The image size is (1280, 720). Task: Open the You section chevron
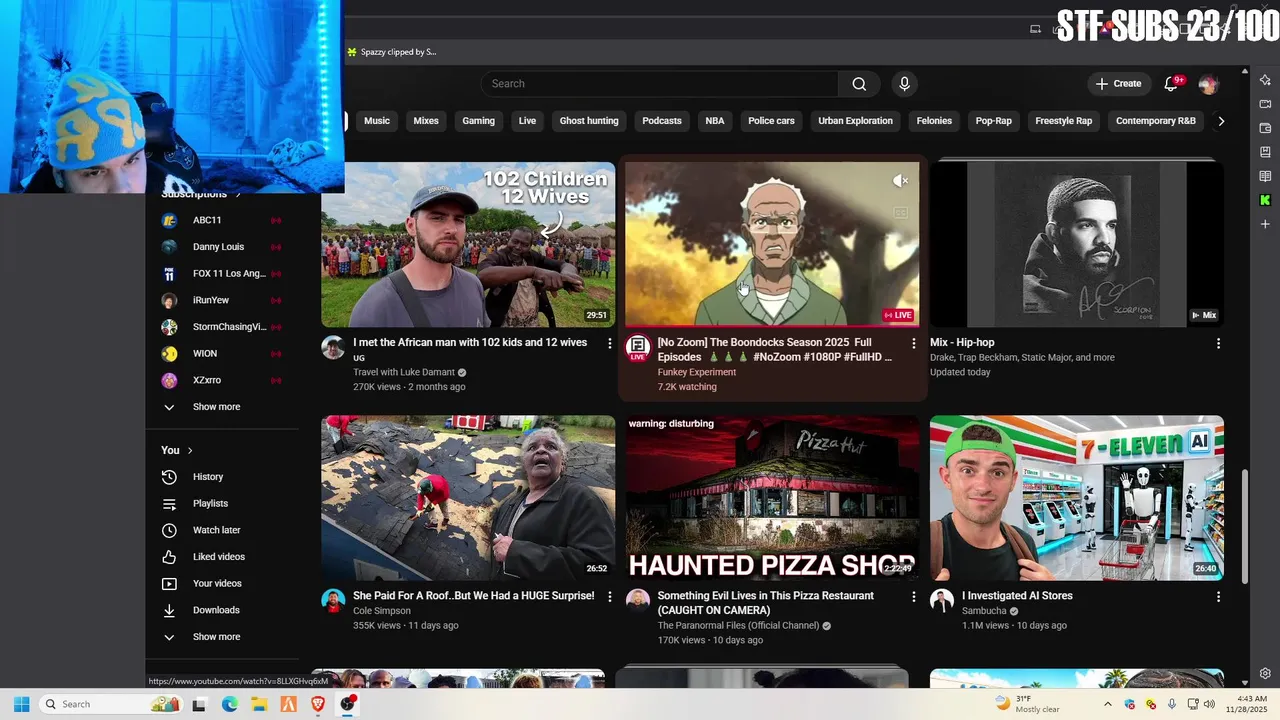190,451
